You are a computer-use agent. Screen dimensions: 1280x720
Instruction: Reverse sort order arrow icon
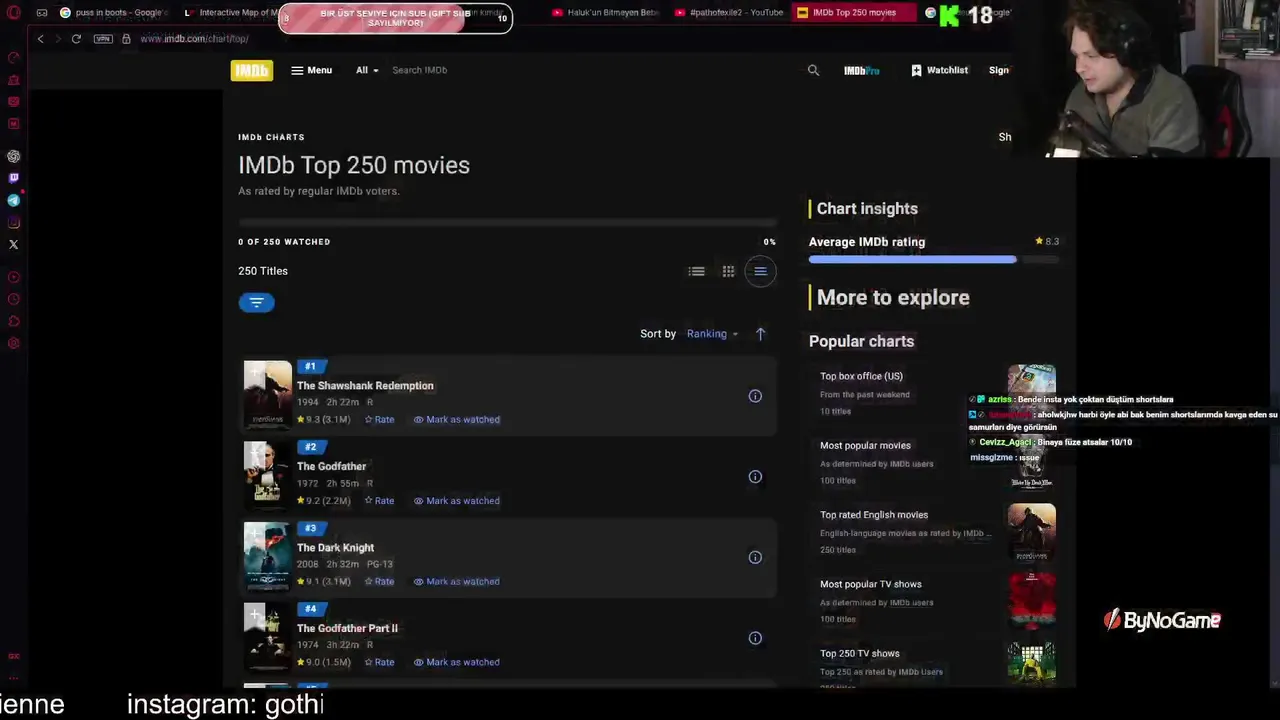[760, 334]
